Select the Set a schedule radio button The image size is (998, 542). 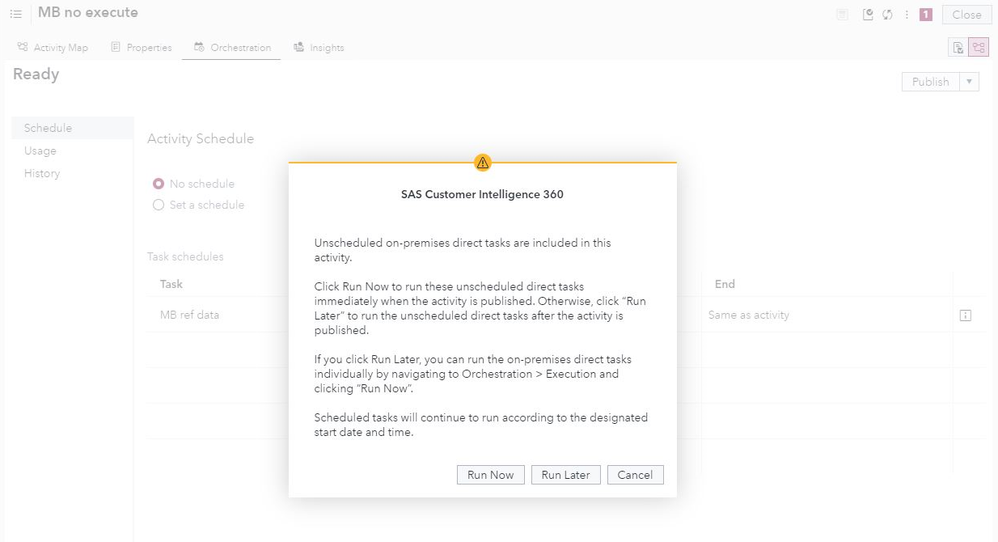click(158, 205)
